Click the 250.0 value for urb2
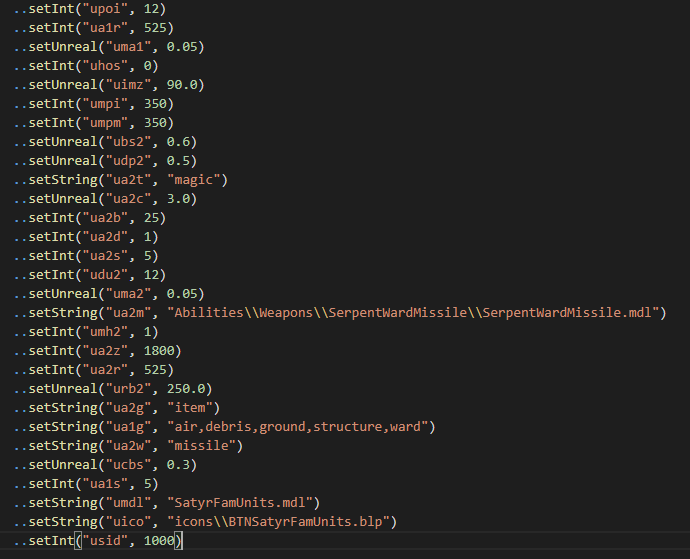 (186, 389)
